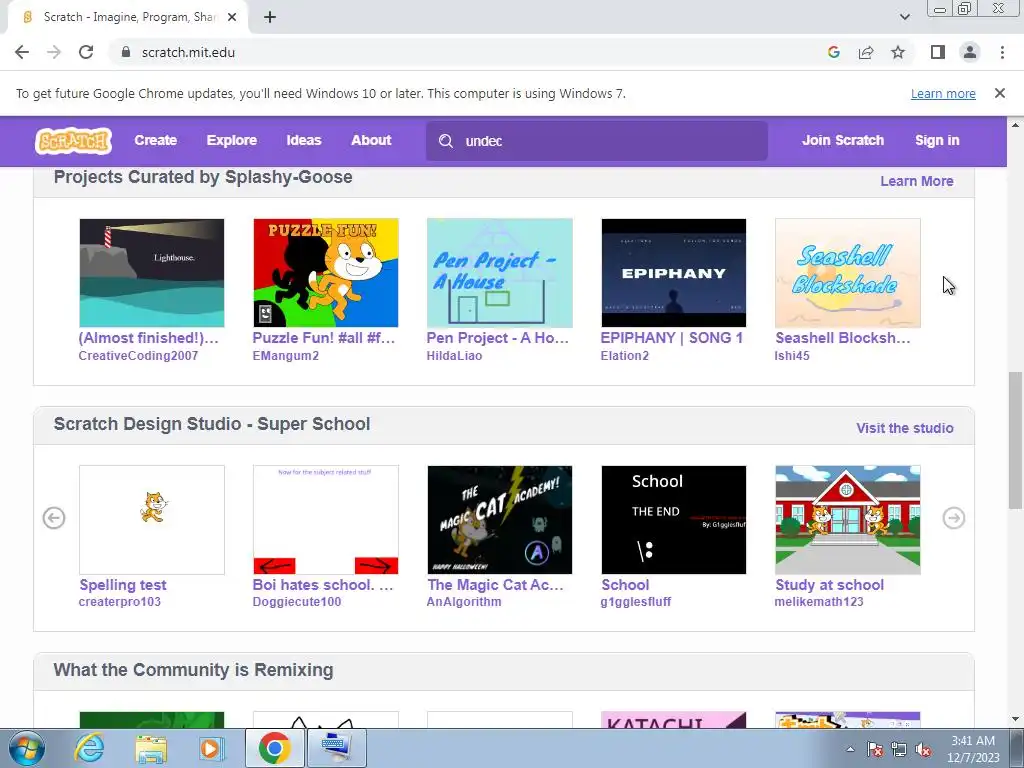Show hidden tray icons
Image resolution: width=1024 pixels, height=768 pixels.
(850, 749)
